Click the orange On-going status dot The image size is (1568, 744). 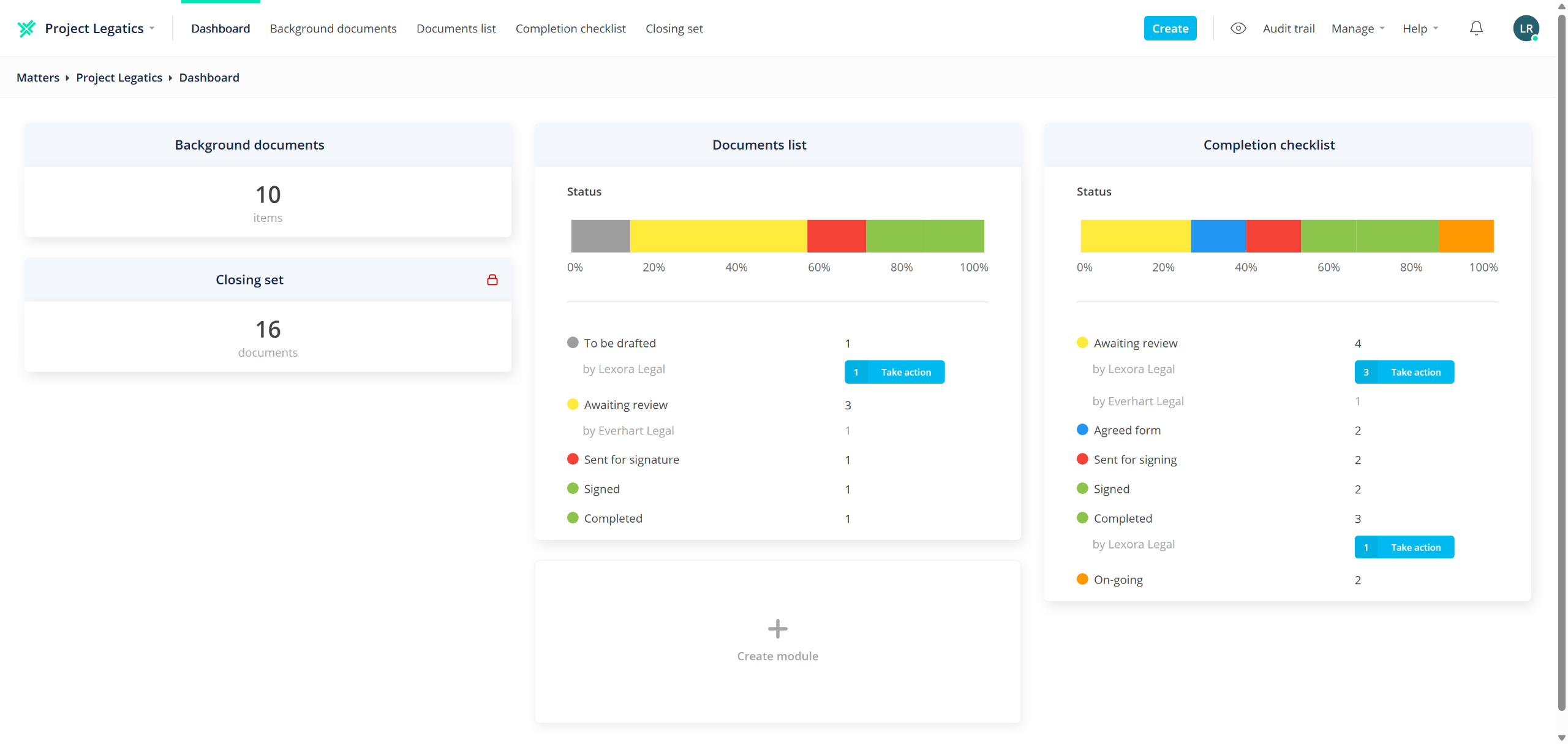coord(1082,579)
